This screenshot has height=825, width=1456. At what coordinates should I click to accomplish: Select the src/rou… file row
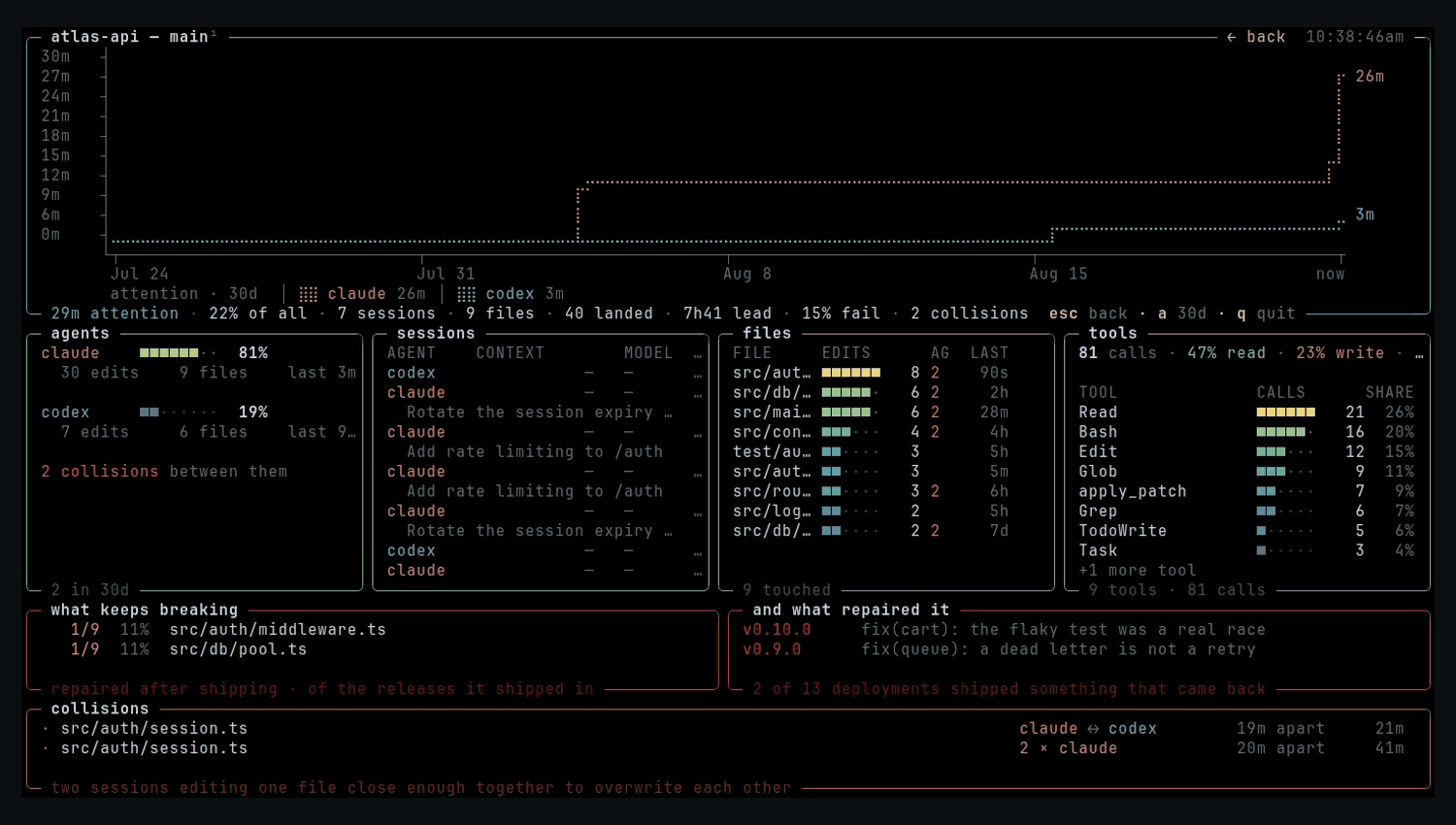pos(871,492)
